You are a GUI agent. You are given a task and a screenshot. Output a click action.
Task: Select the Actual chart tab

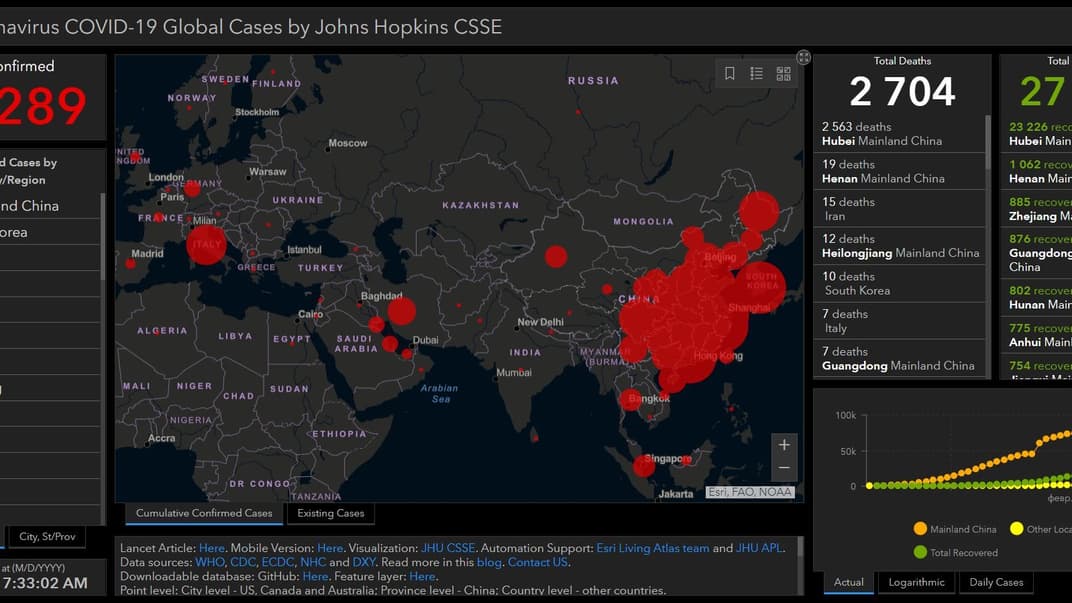pyautogui.click(x=848, y=582)
